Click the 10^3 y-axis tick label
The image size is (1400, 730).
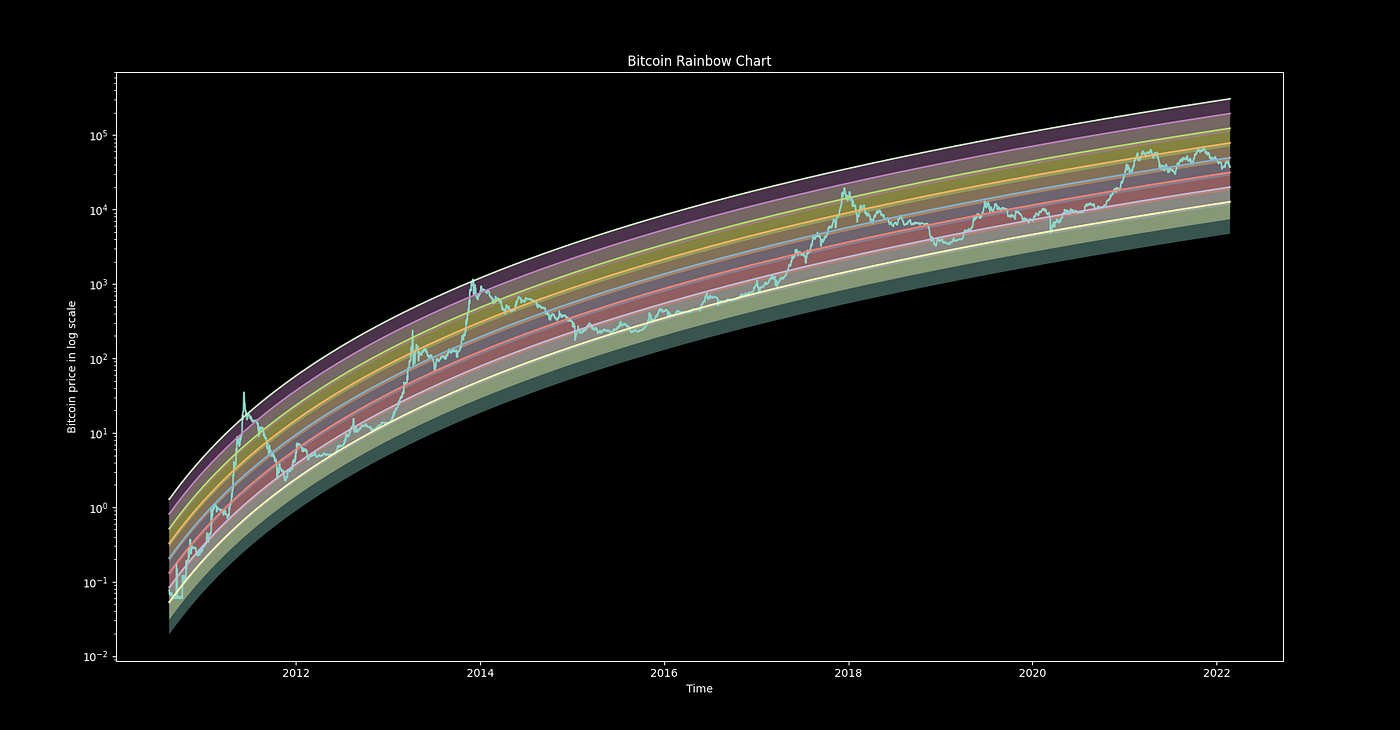pos(98,284)
